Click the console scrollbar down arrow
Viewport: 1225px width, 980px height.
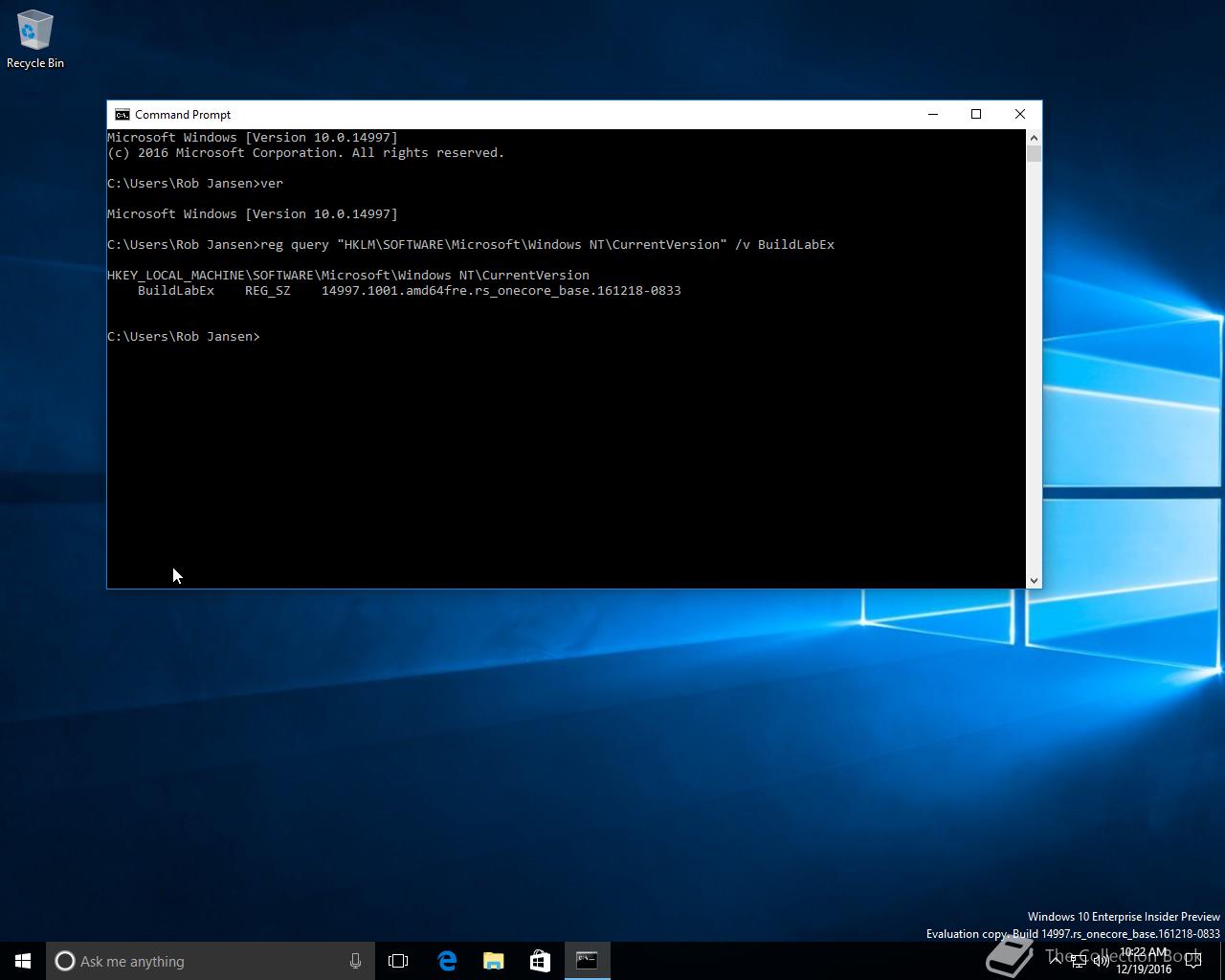coord(1034,580)
